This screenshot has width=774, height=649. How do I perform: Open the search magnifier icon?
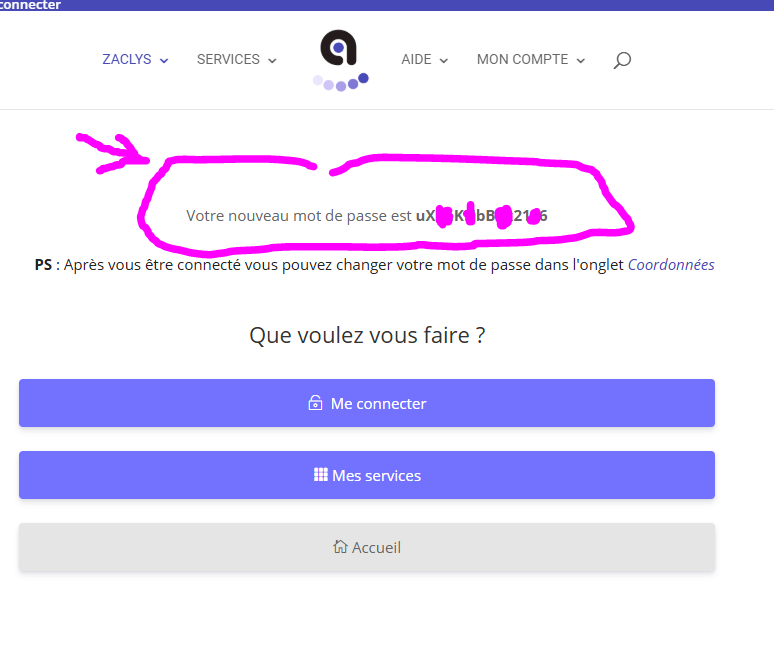(x=622, y=60)
